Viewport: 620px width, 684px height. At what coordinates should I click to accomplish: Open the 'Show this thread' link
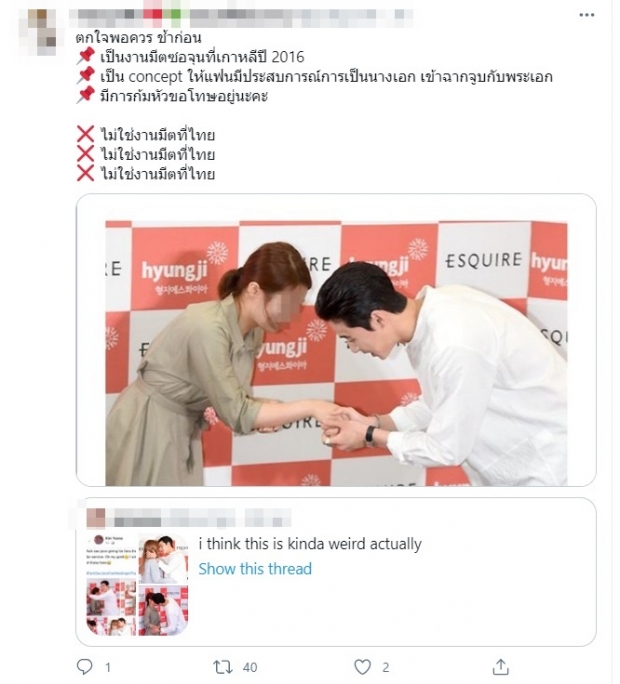pos(255,569)
